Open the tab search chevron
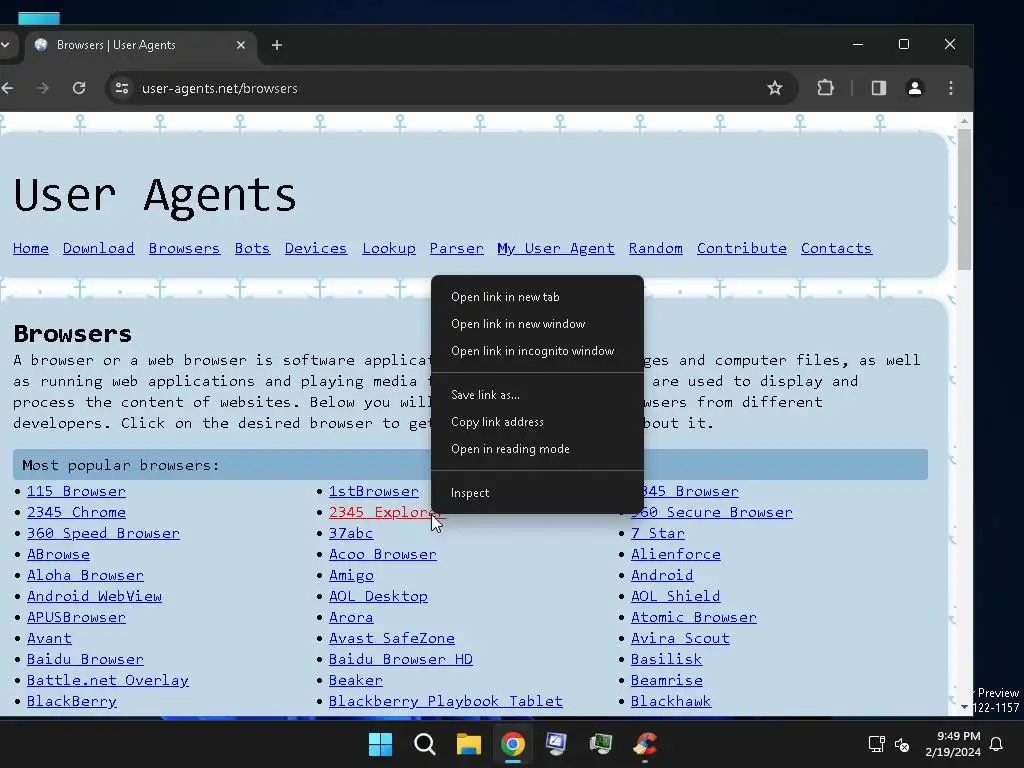 click(x=5, y=45)
